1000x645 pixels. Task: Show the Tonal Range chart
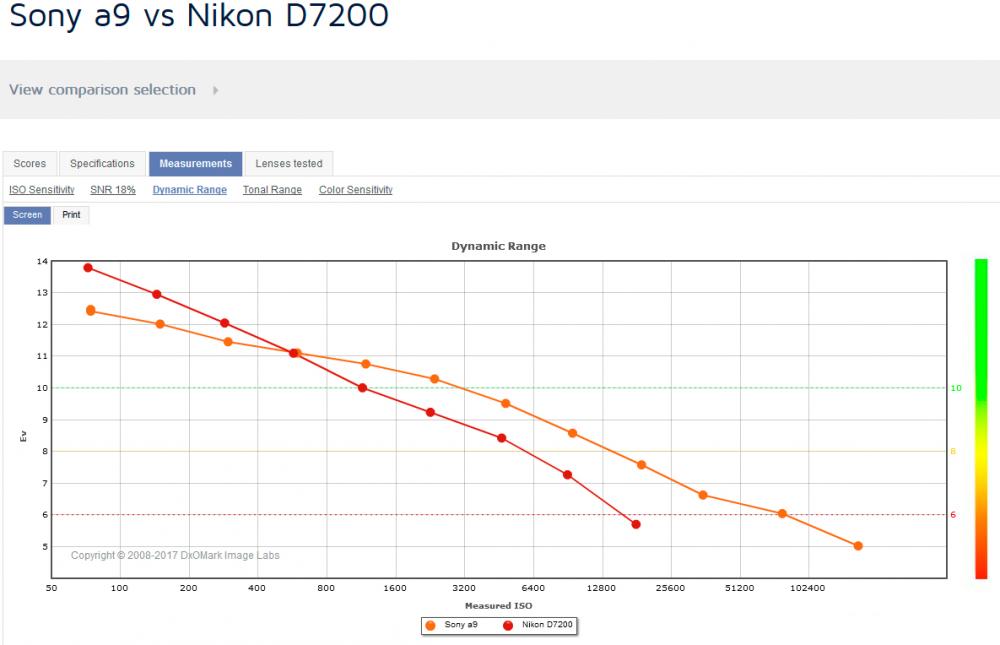tap(272, 189)
